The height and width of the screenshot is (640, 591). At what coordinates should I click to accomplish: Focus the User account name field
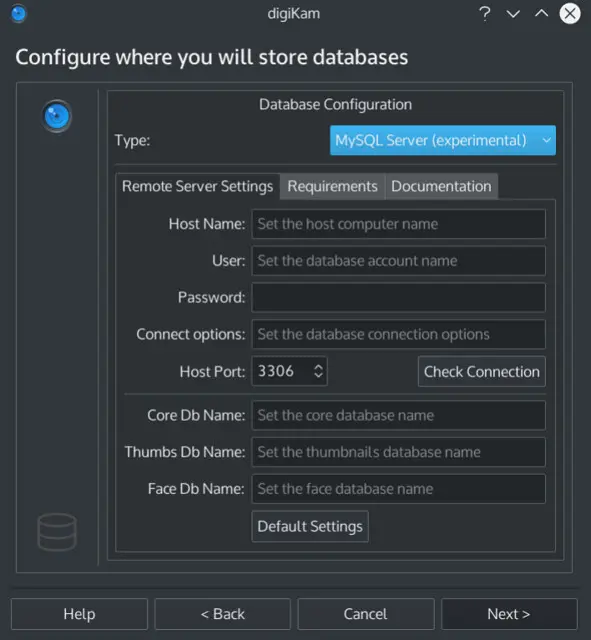coord(398,261)
